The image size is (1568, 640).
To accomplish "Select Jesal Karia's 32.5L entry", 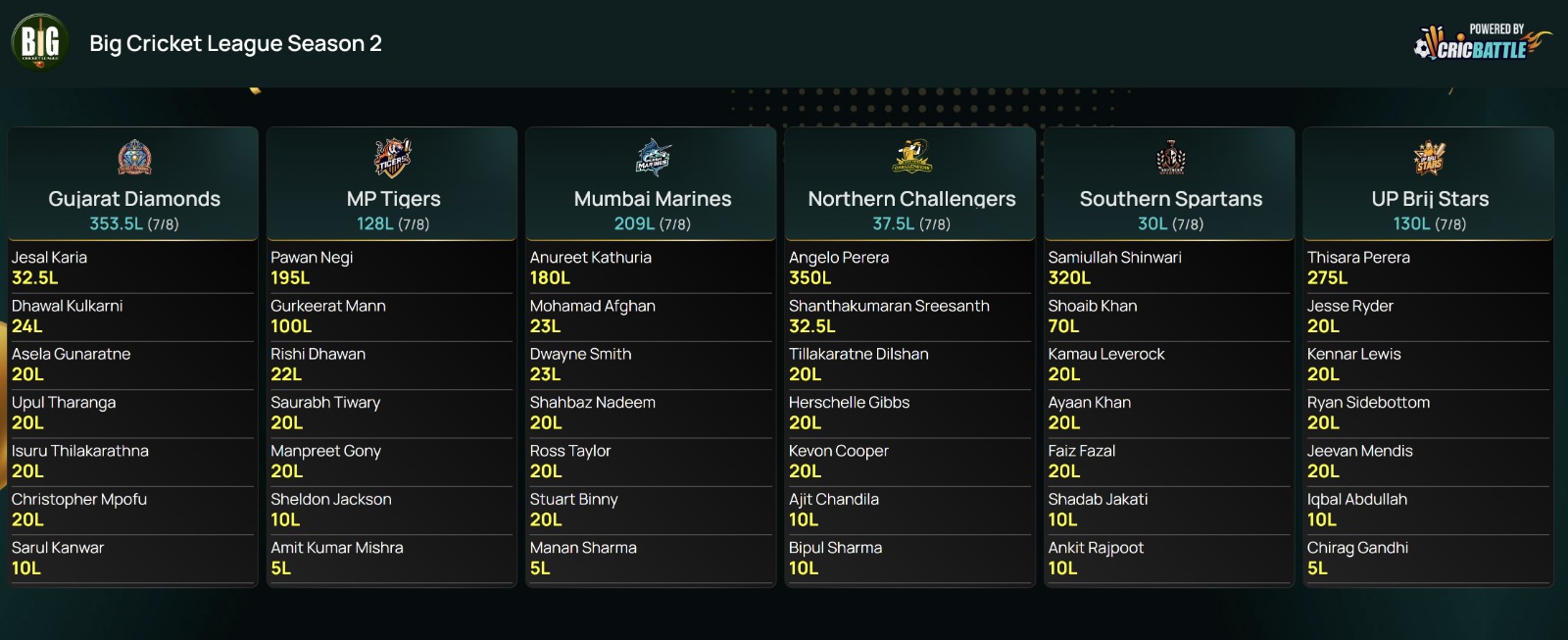I will point(132,268).
